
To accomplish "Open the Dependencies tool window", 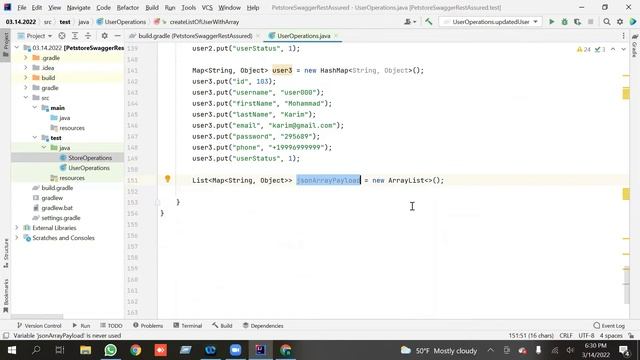I will pos(263,326).
